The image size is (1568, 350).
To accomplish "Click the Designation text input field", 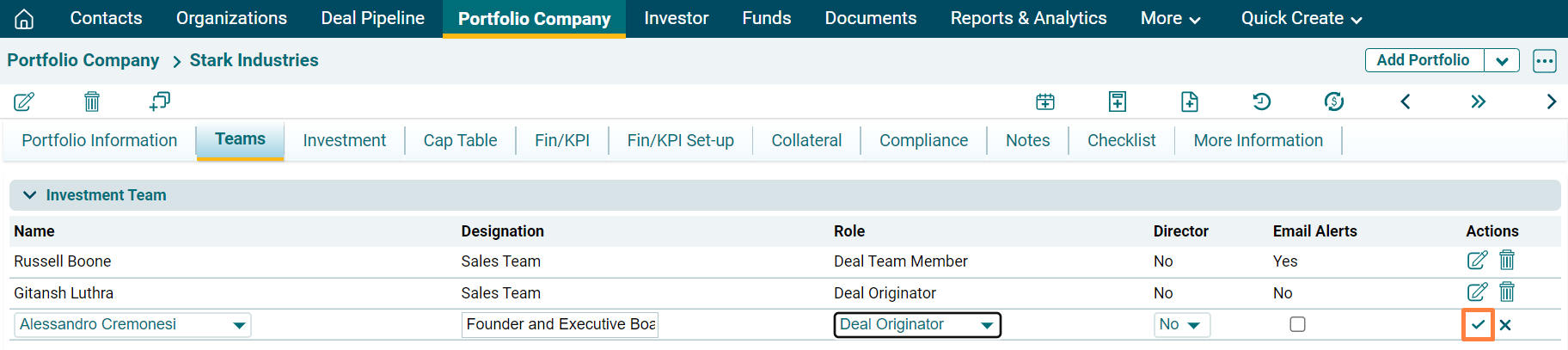I will pyautogui.click(x=560, y=325).
